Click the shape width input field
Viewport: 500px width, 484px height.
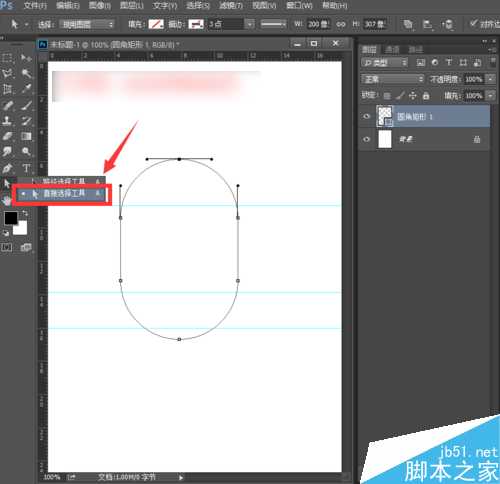pyautogui.click(x=318, y=24)
